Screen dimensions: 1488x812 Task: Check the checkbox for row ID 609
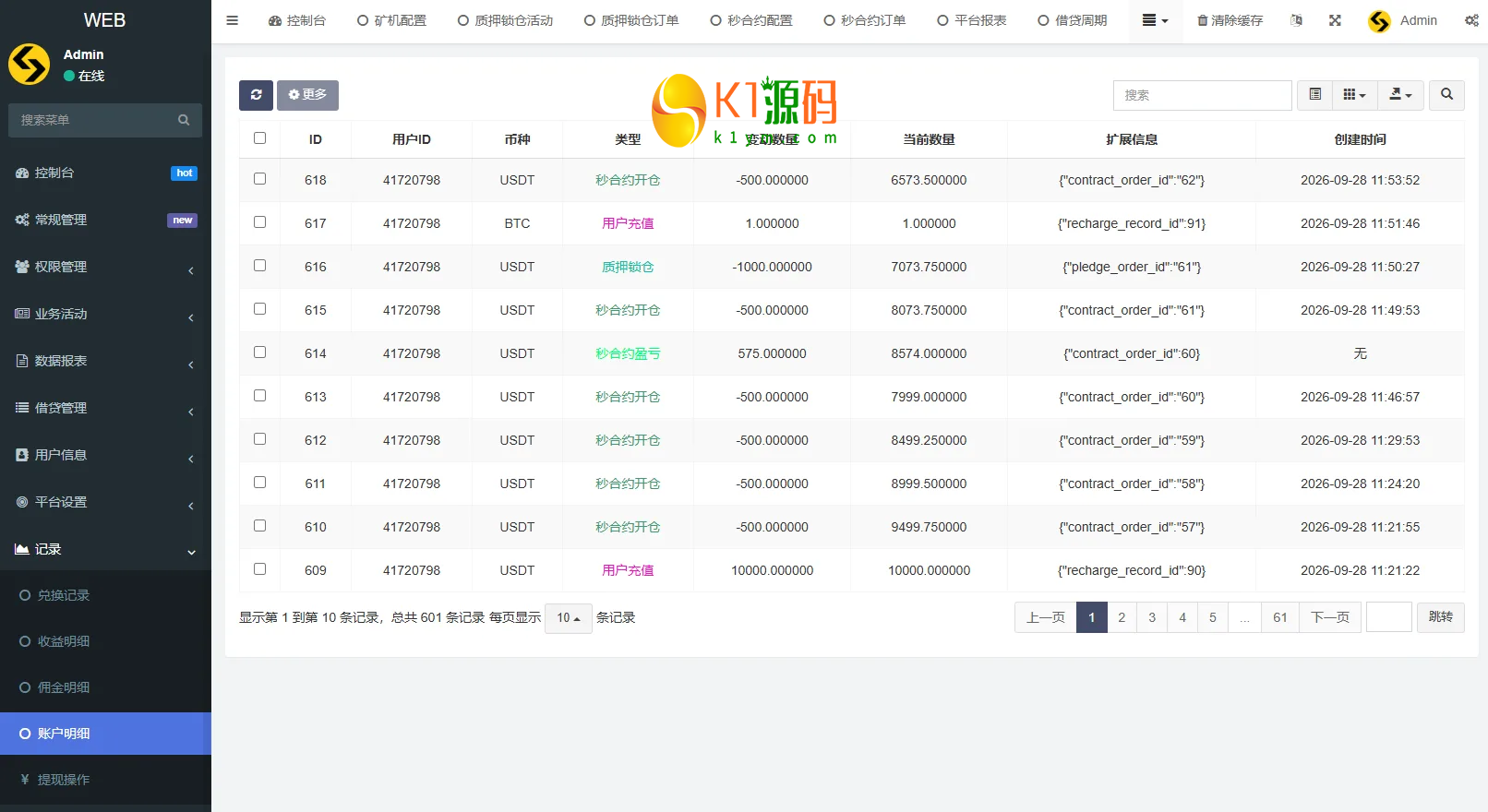259,569
